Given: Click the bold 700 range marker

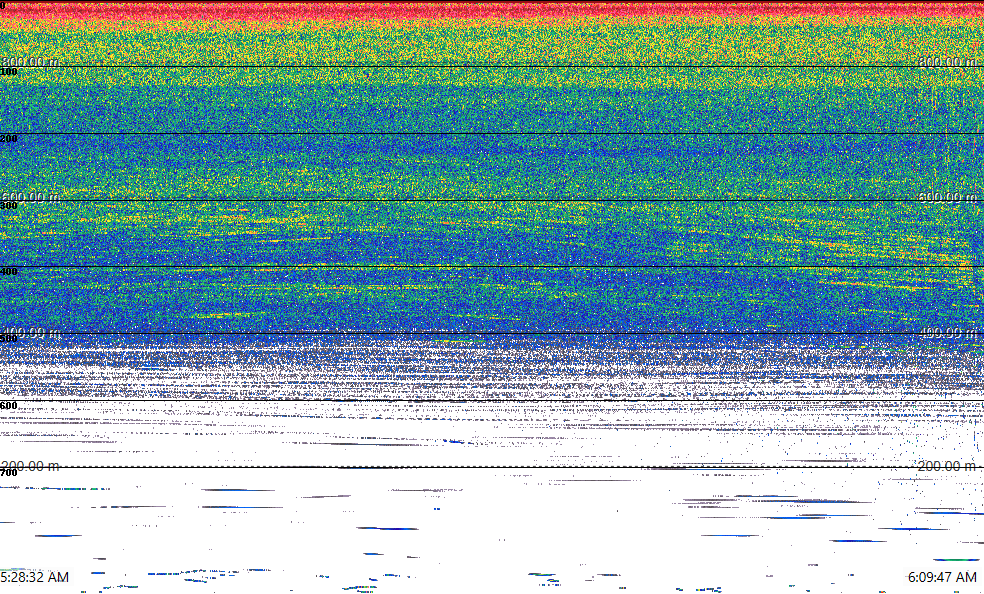Looking at the screenshot, I should coord(9,472).
